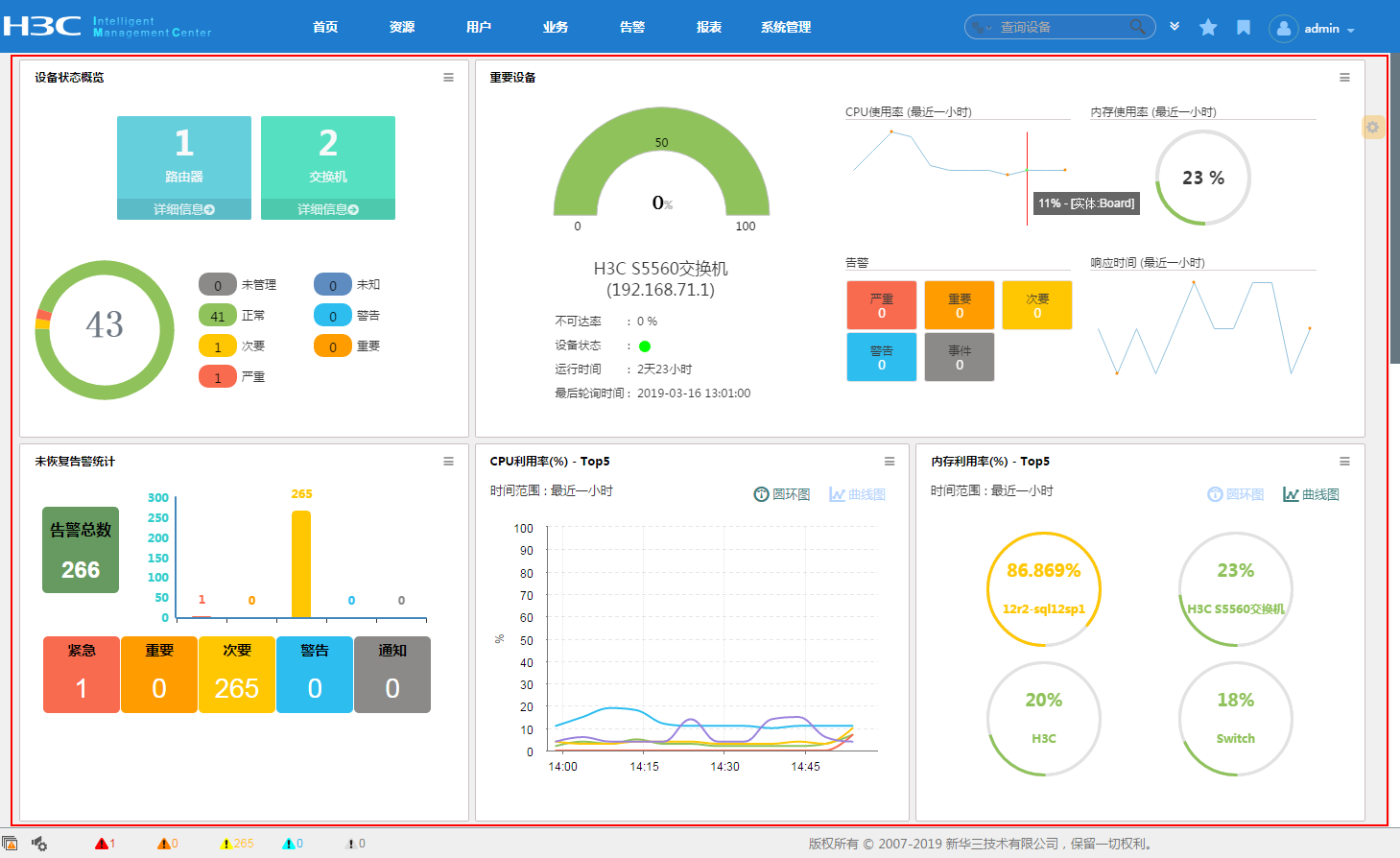Expand the double-chevron advanced search arrow

(x=1175, y=27)
